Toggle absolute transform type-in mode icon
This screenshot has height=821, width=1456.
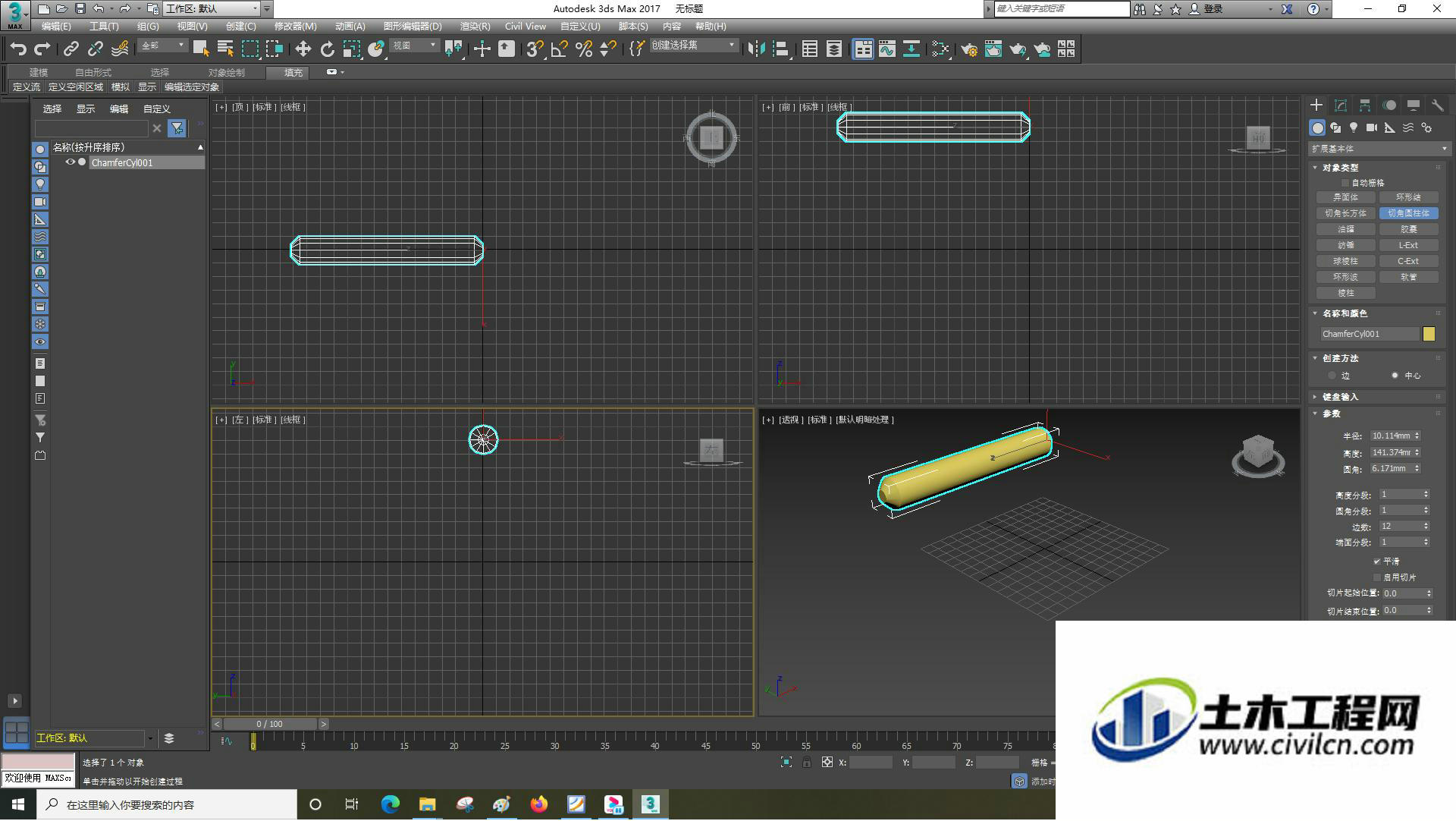pyautogui.click(x=827, y=763)
